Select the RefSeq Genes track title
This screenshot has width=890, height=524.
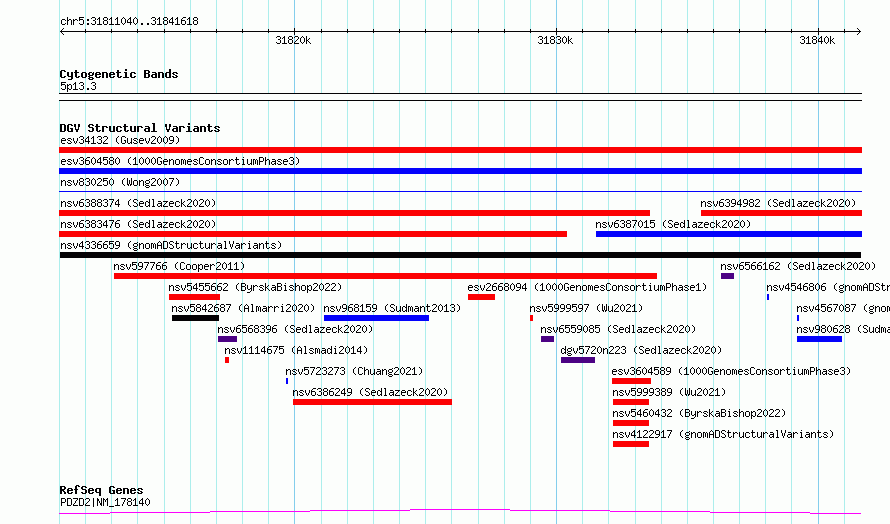(102, 490)
